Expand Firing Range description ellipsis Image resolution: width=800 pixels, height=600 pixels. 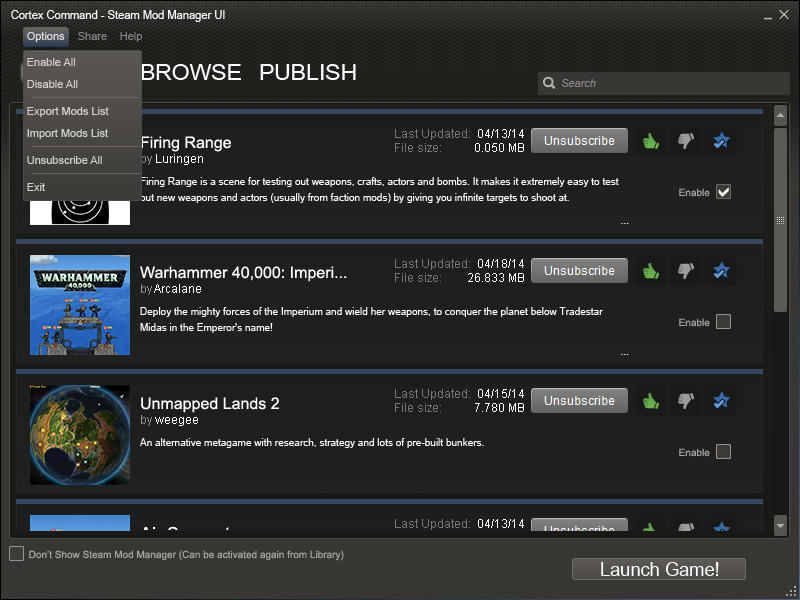[624, 223]
